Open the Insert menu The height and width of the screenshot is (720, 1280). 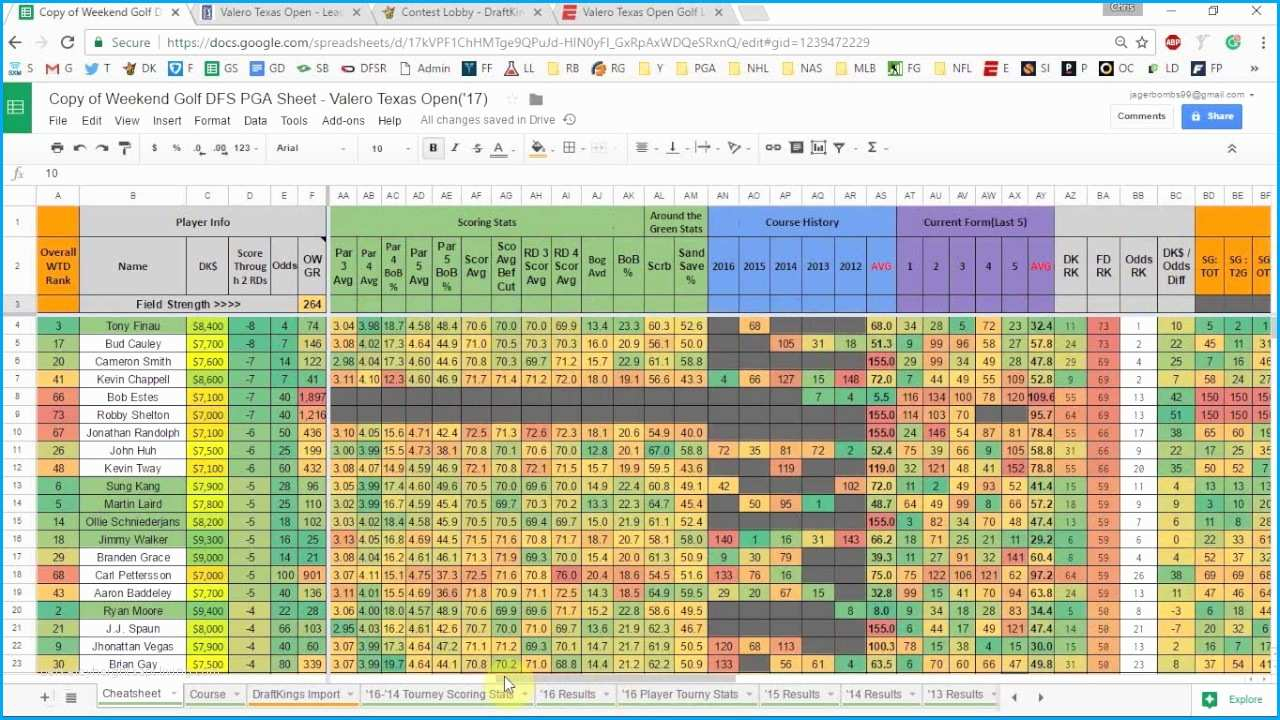(x=167, y=121)
